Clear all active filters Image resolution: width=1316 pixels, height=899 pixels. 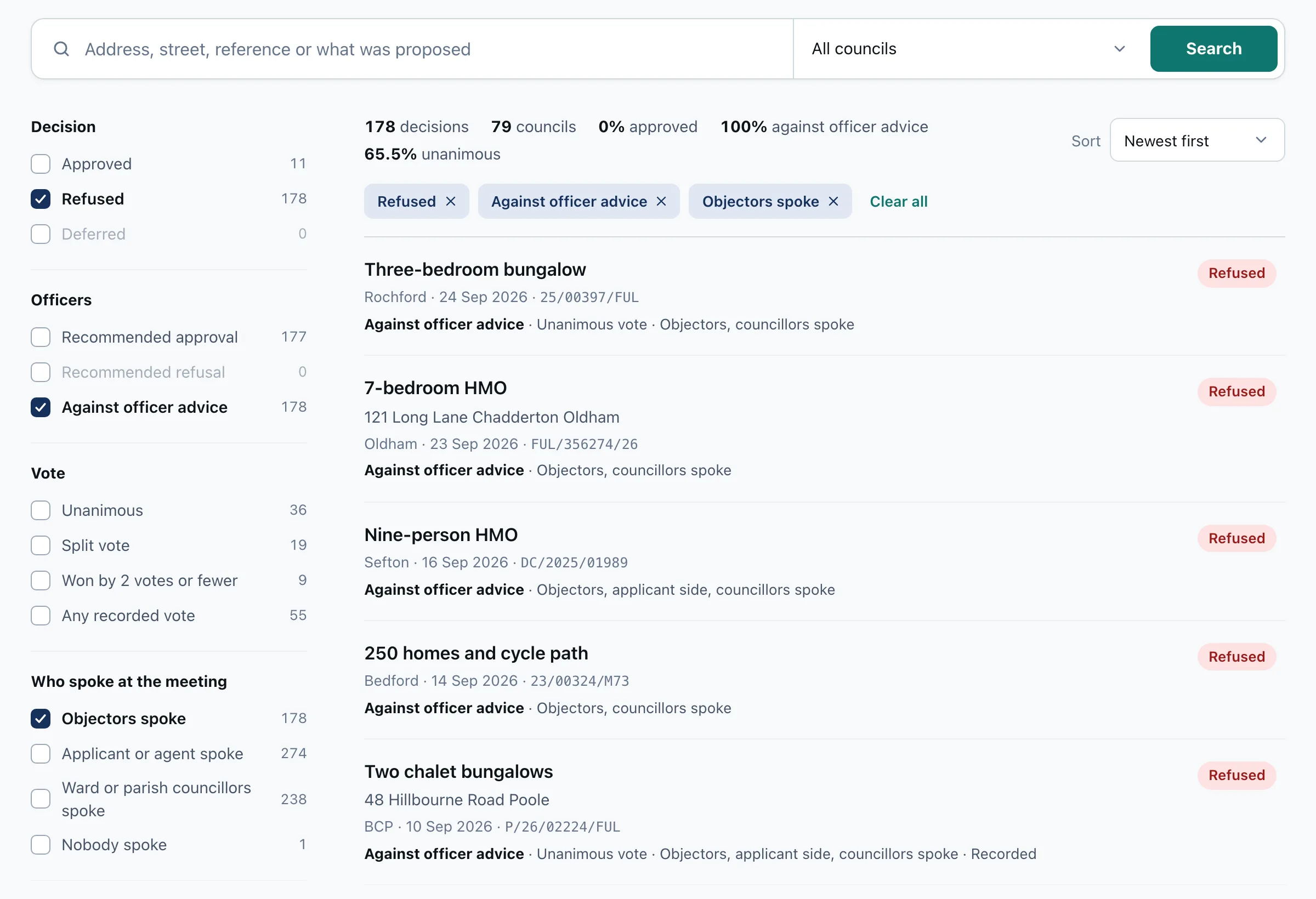point(899,202)
